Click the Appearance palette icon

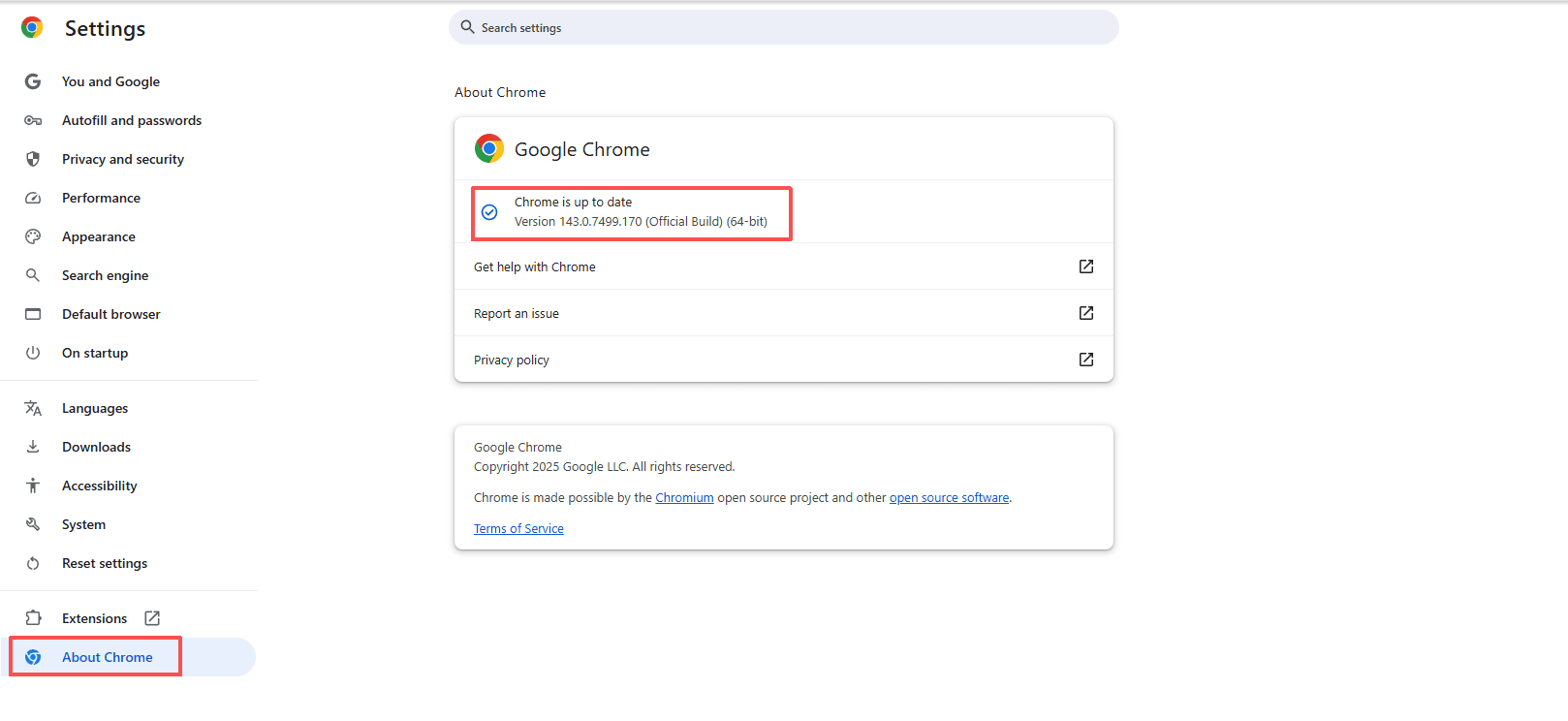(33, 236)
